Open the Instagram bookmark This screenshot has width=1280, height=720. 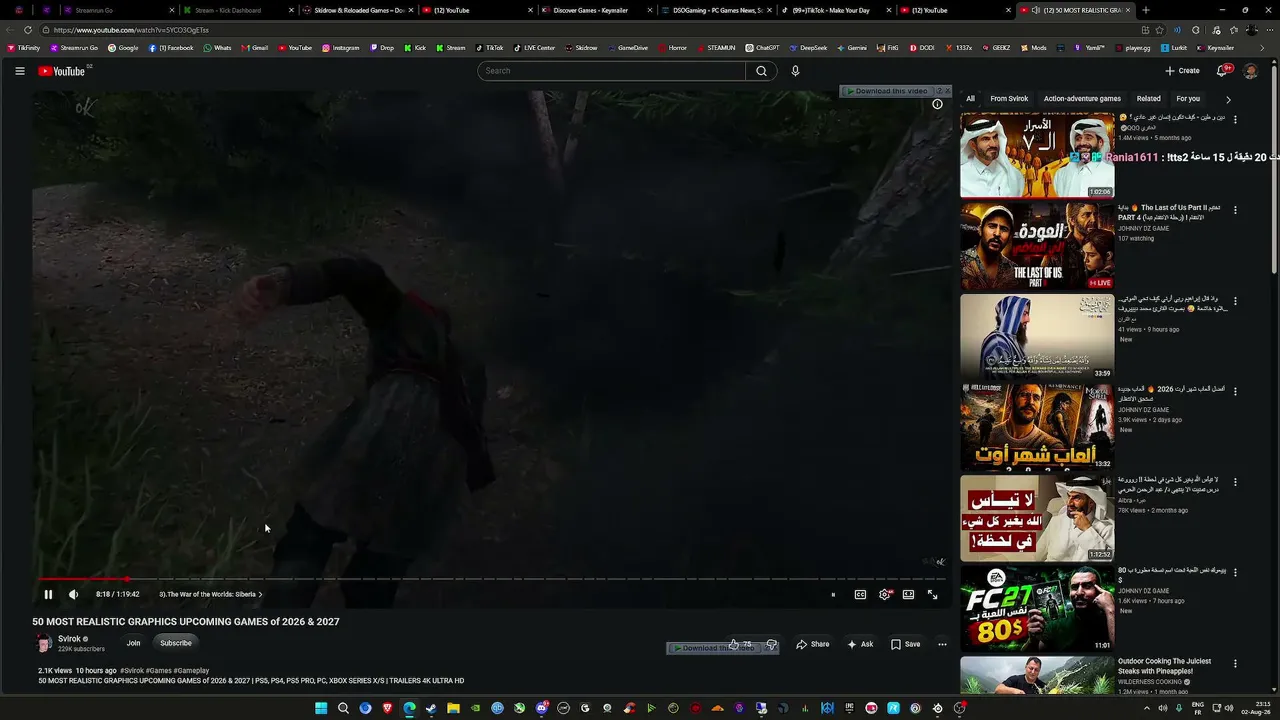click(x=340, y=48)
